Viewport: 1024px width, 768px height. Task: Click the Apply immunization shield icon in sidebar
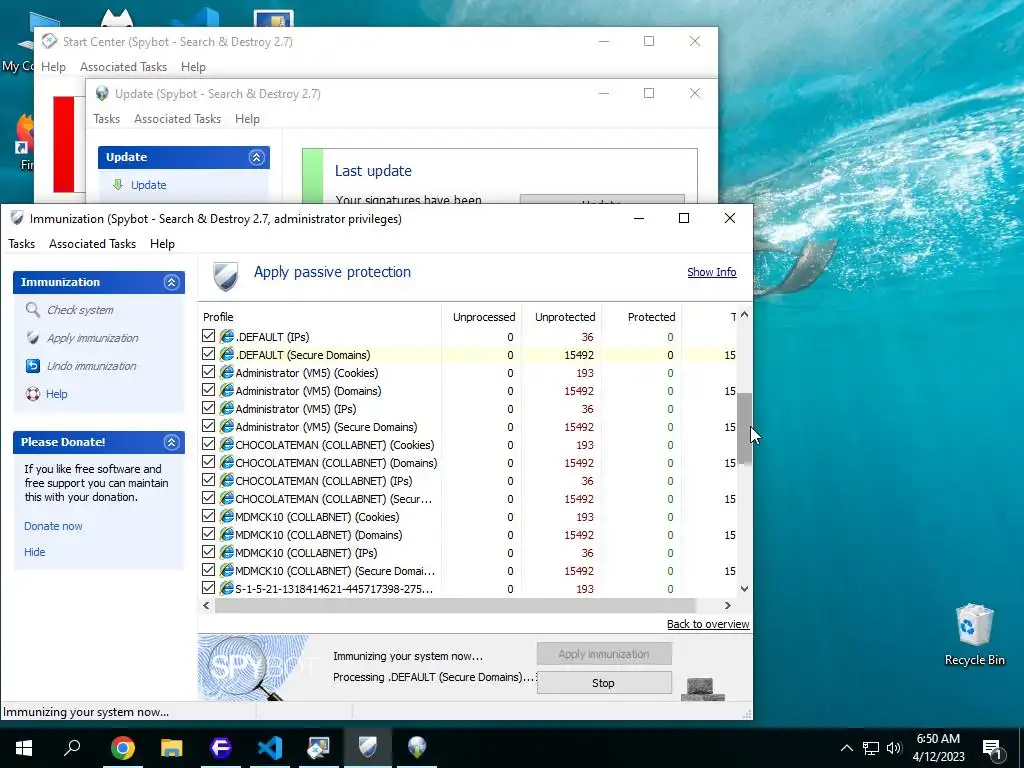point(33,338)
